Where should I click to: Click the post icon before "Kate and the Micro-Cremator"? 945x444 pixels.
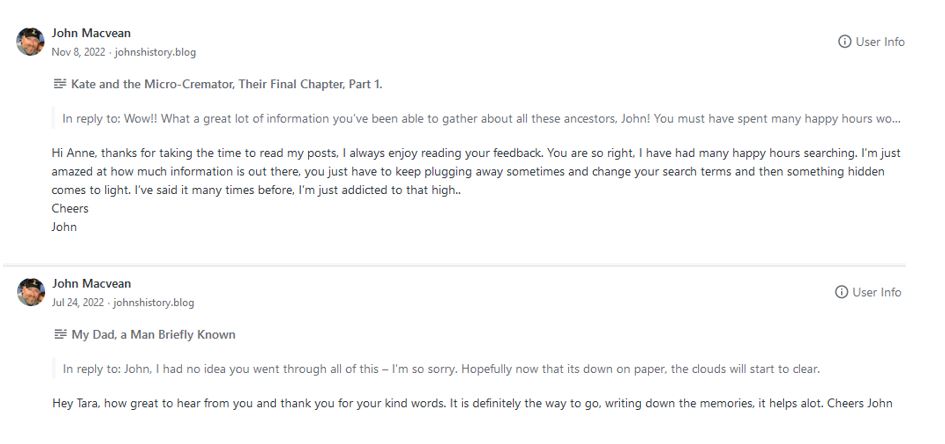tap(60, 84)
